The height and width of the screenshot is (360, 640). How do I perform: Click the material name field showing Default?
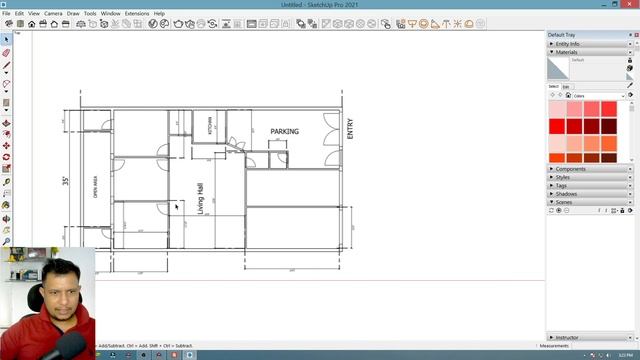(x=597, y=60)
